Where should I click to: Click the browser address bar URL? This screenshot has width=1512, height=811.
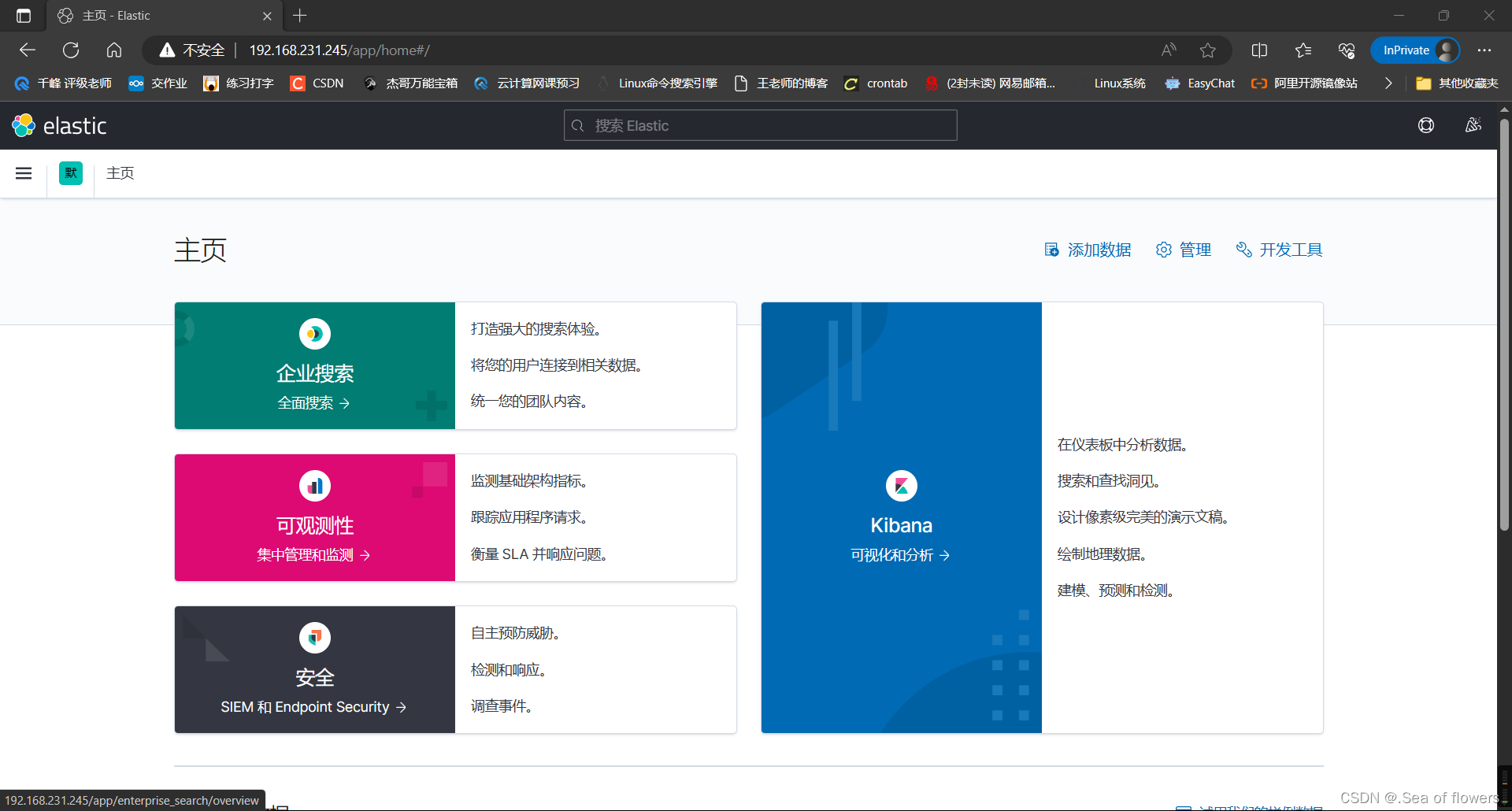tap(339, 50)
